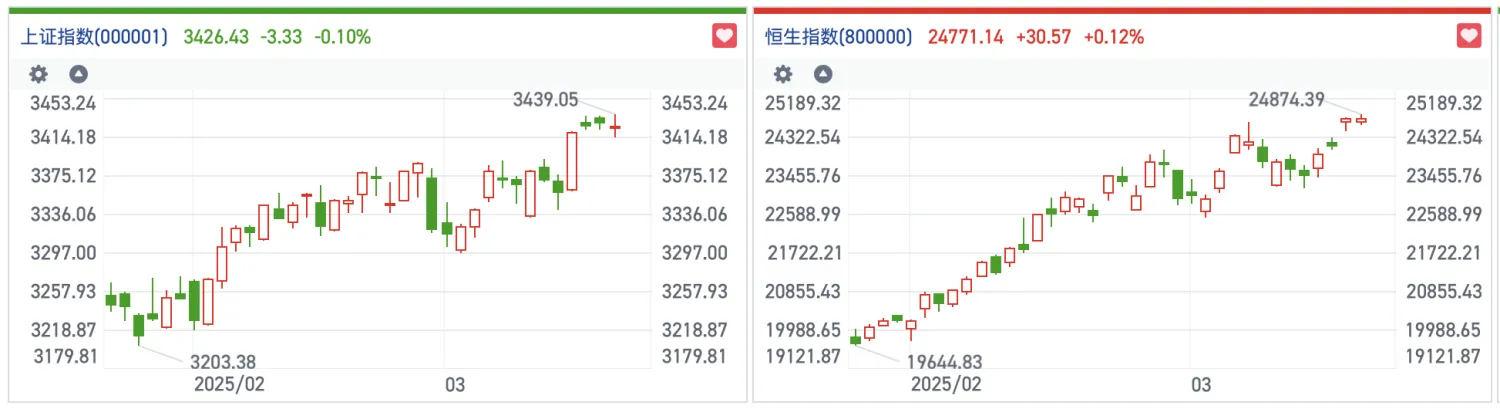This screenshot has height=409, width=1500.
Task: Toggle the favorite heart for 恒生指数
Action: pyautogui.click(x=1468, y=37)
